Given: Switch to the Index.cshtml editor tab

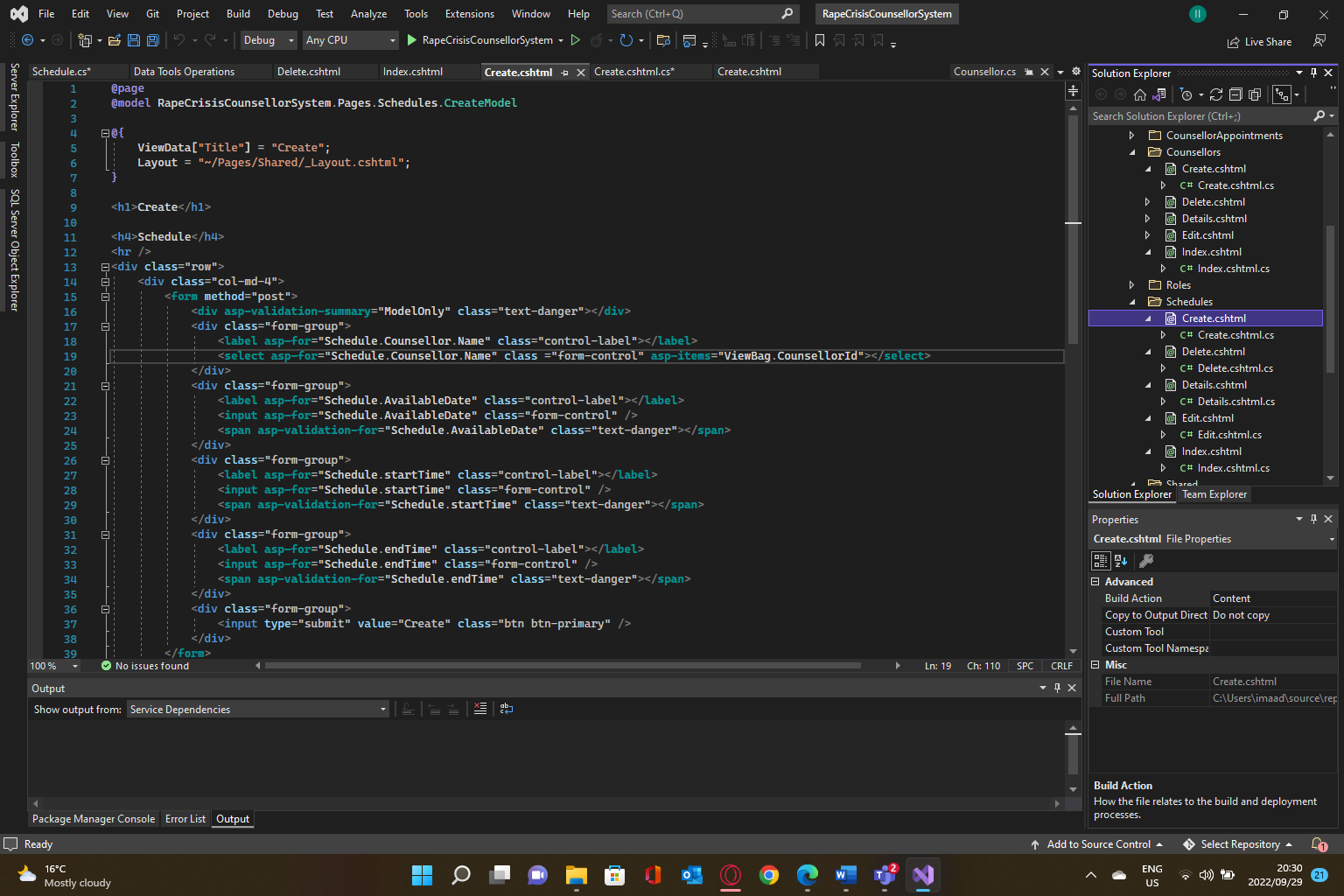Looking at the screenshot, I should coord(412,72).
